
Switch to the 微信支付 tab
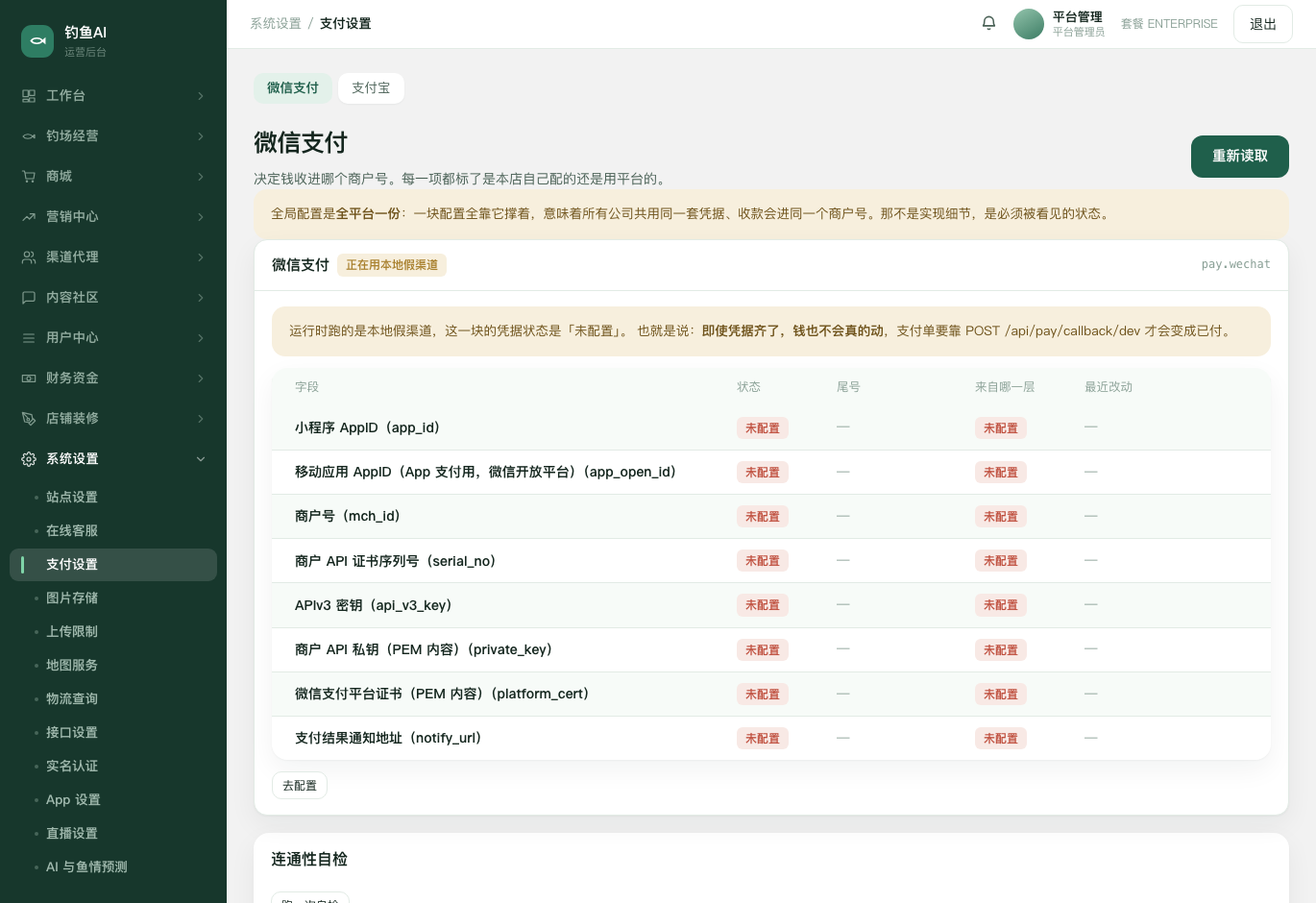(x=293, y=88)
